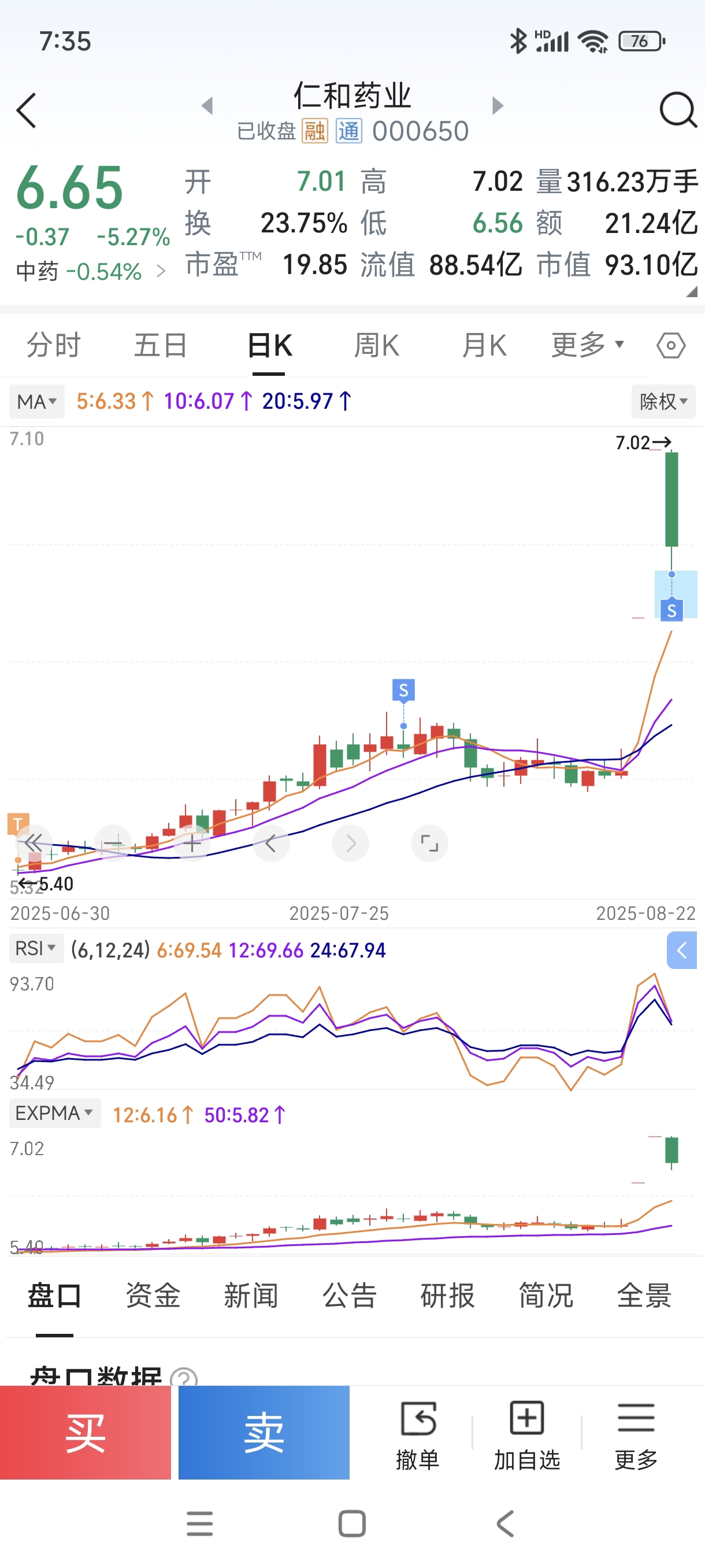Open the 研报 tab

tap(448, 1295)
